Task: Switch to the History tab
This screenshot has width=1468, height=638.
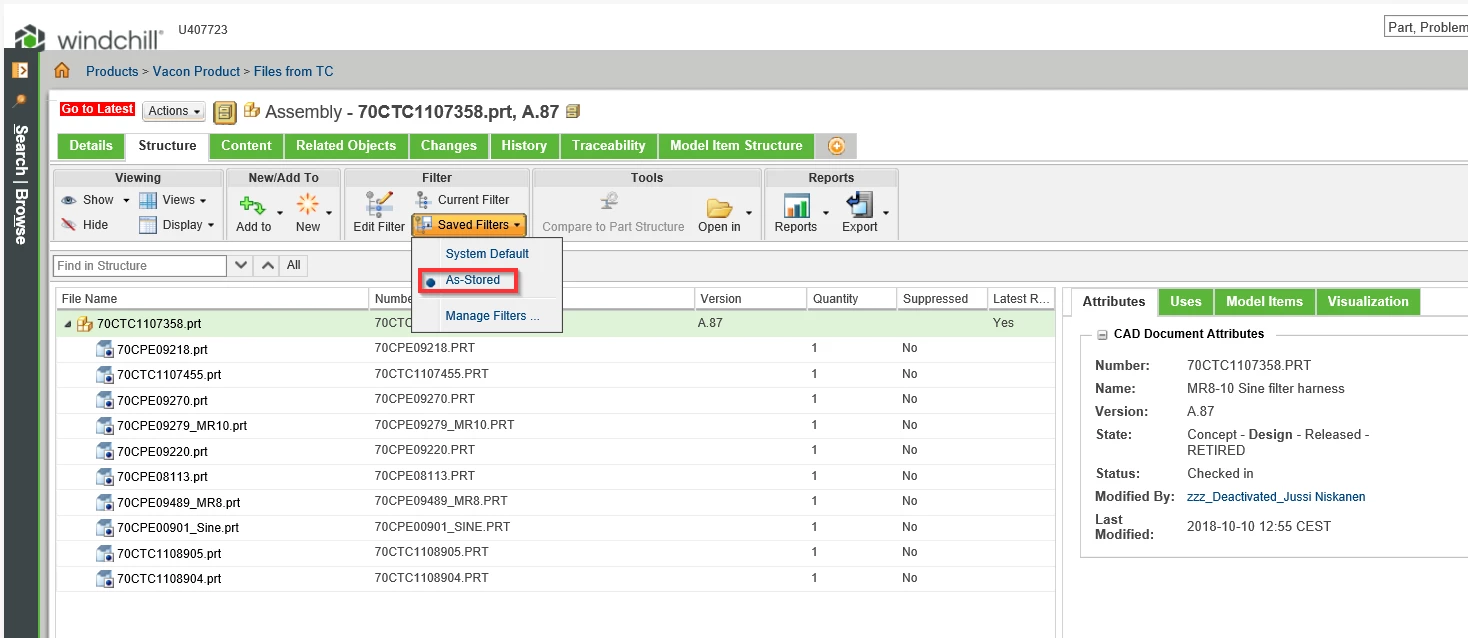Action: [x=524, y=146]
